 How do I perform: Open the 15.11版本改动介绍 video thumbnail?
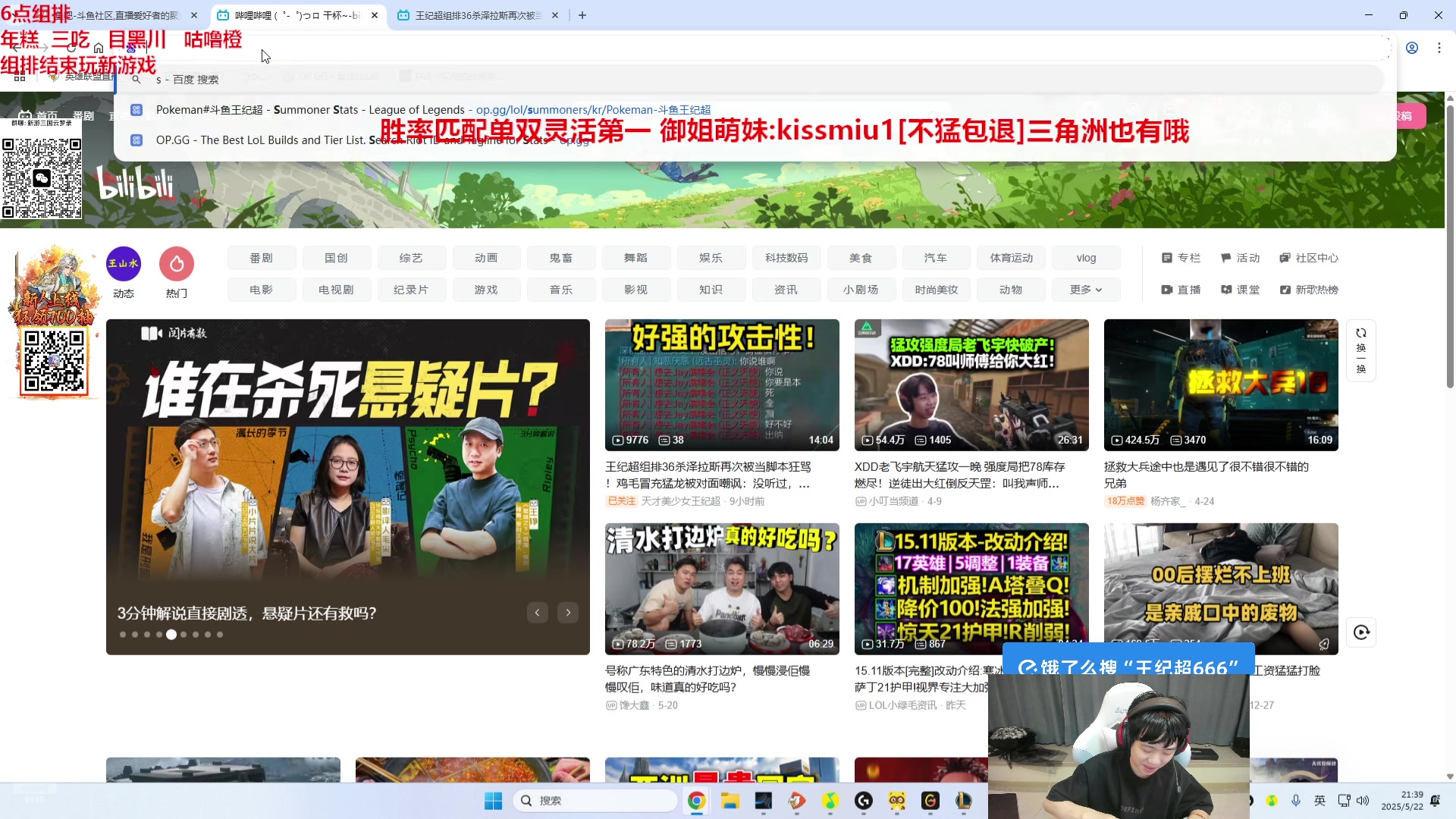click(971, 589)
